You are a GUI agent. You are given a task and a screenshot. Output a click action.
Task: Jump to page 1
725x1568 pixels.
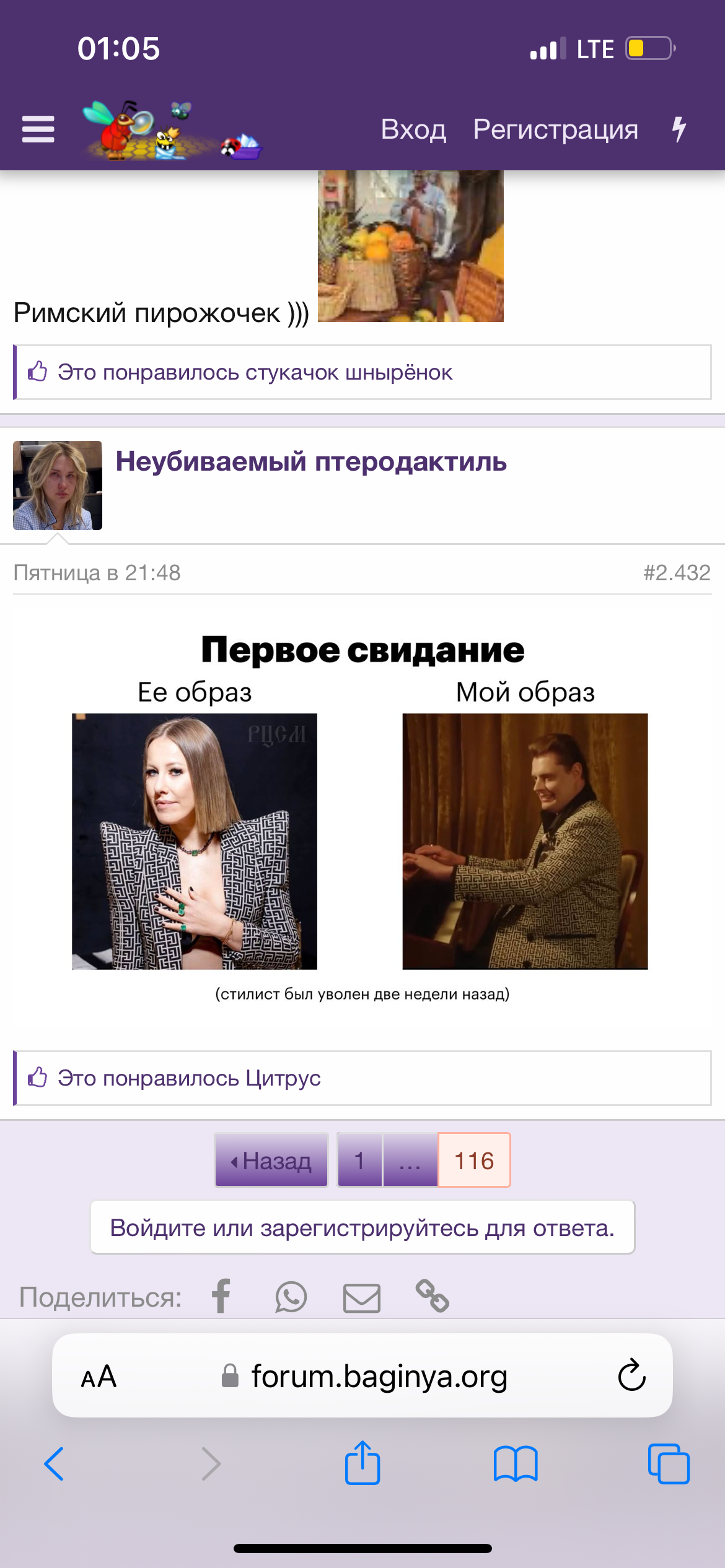(359, 1160)
